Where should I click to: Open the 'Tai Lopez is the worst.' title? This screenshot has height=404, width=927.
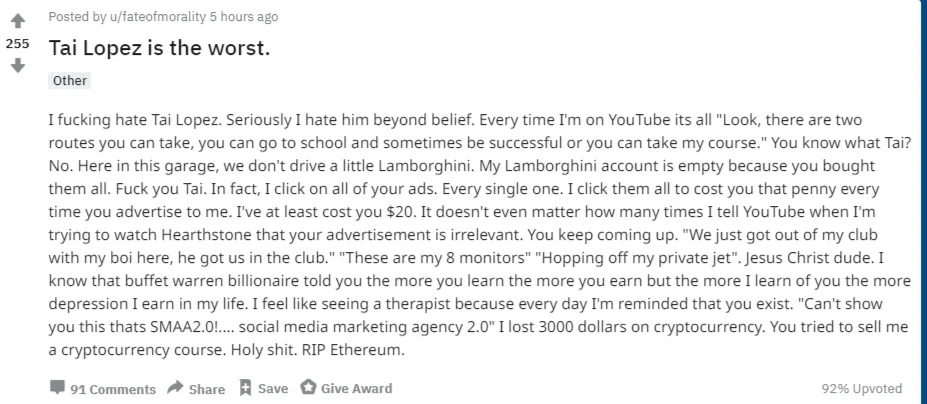click(x=159, y=48)
